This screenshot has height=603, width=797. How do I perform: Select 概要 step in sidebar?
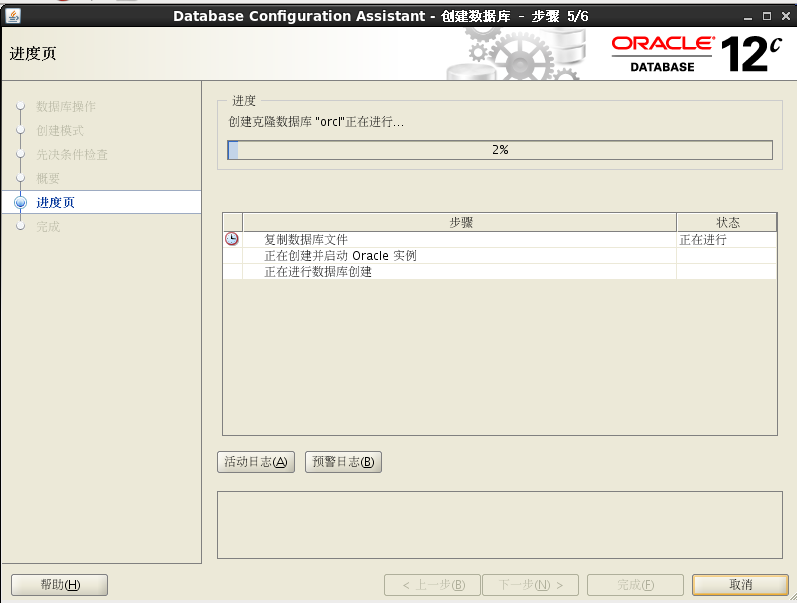[x=48, y=178]
